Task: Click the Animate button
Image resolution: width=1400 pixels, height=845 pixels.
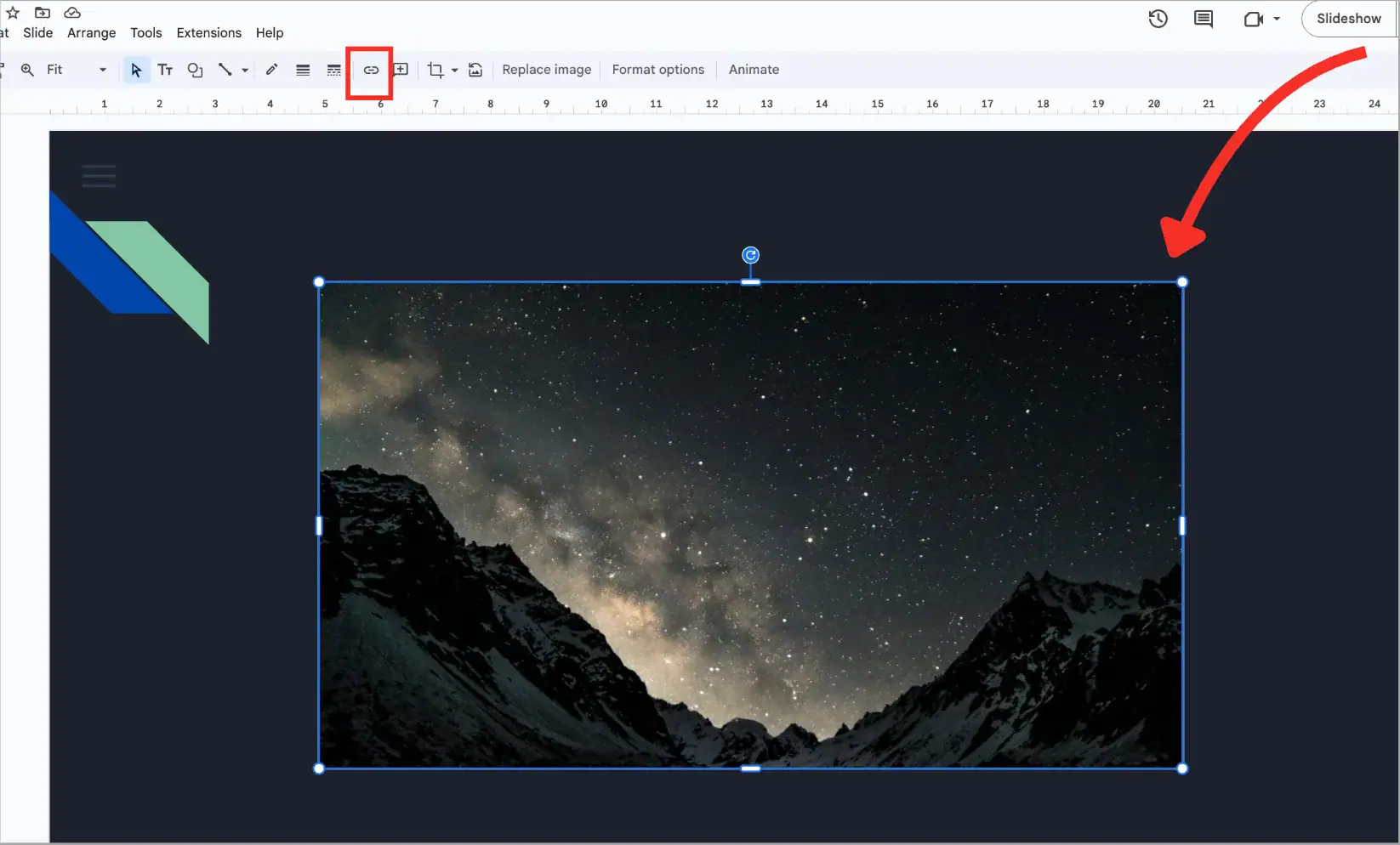Action: coord(754,70)
